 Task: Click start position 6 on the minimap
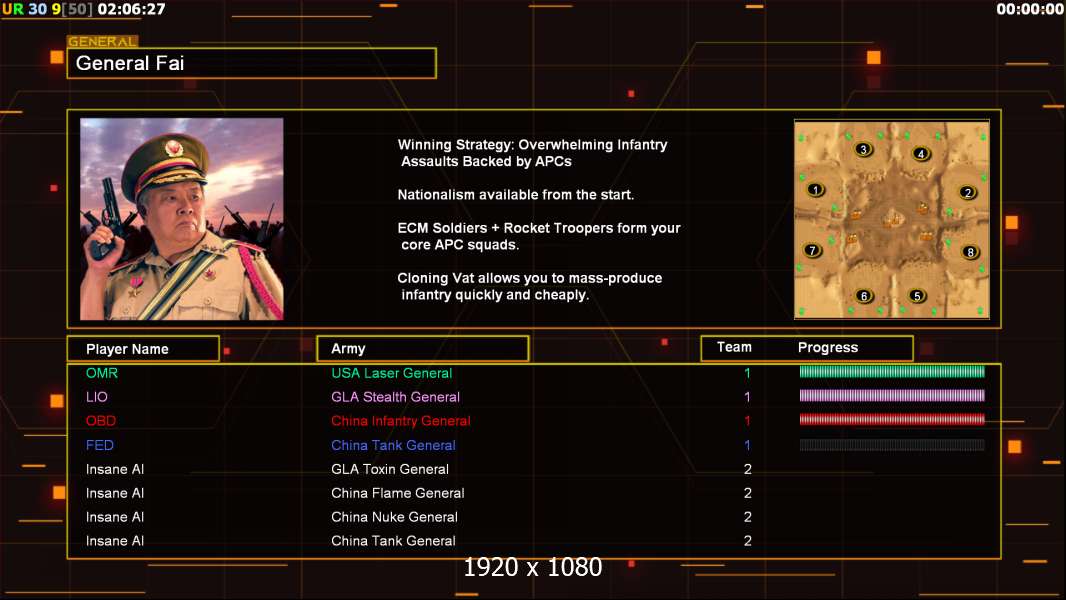pos(864,296)
